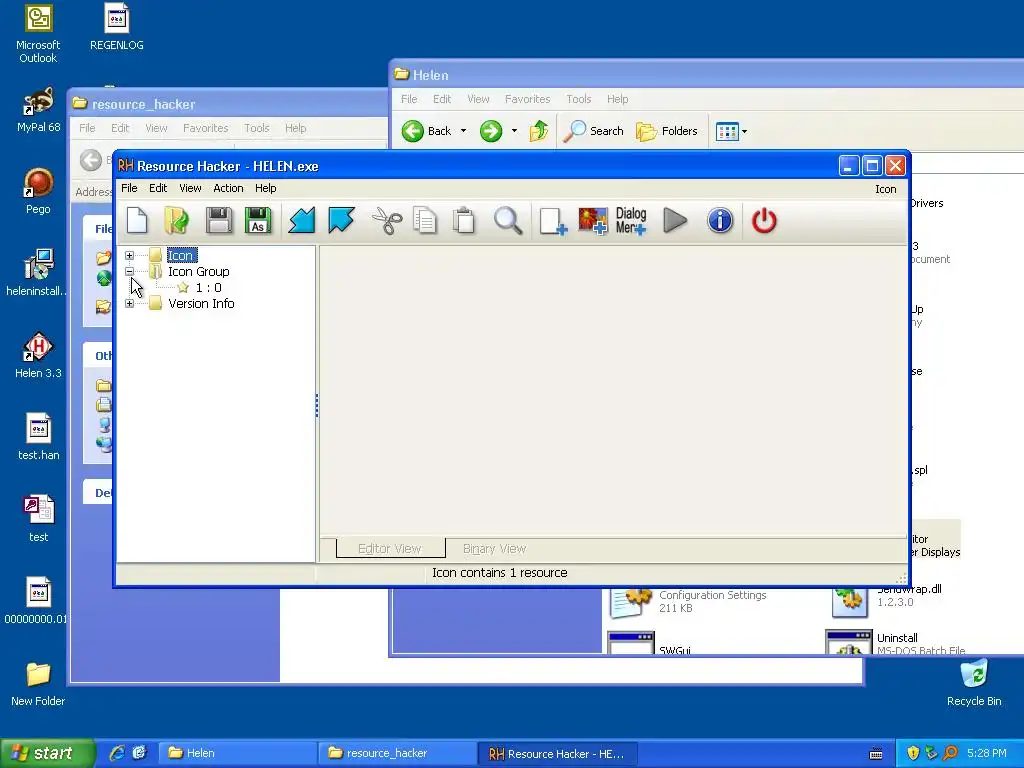Click the red power Exit icon
The height and width of the screenshot is (768, 1024).
pyautogui.click(x=763, y=220)
